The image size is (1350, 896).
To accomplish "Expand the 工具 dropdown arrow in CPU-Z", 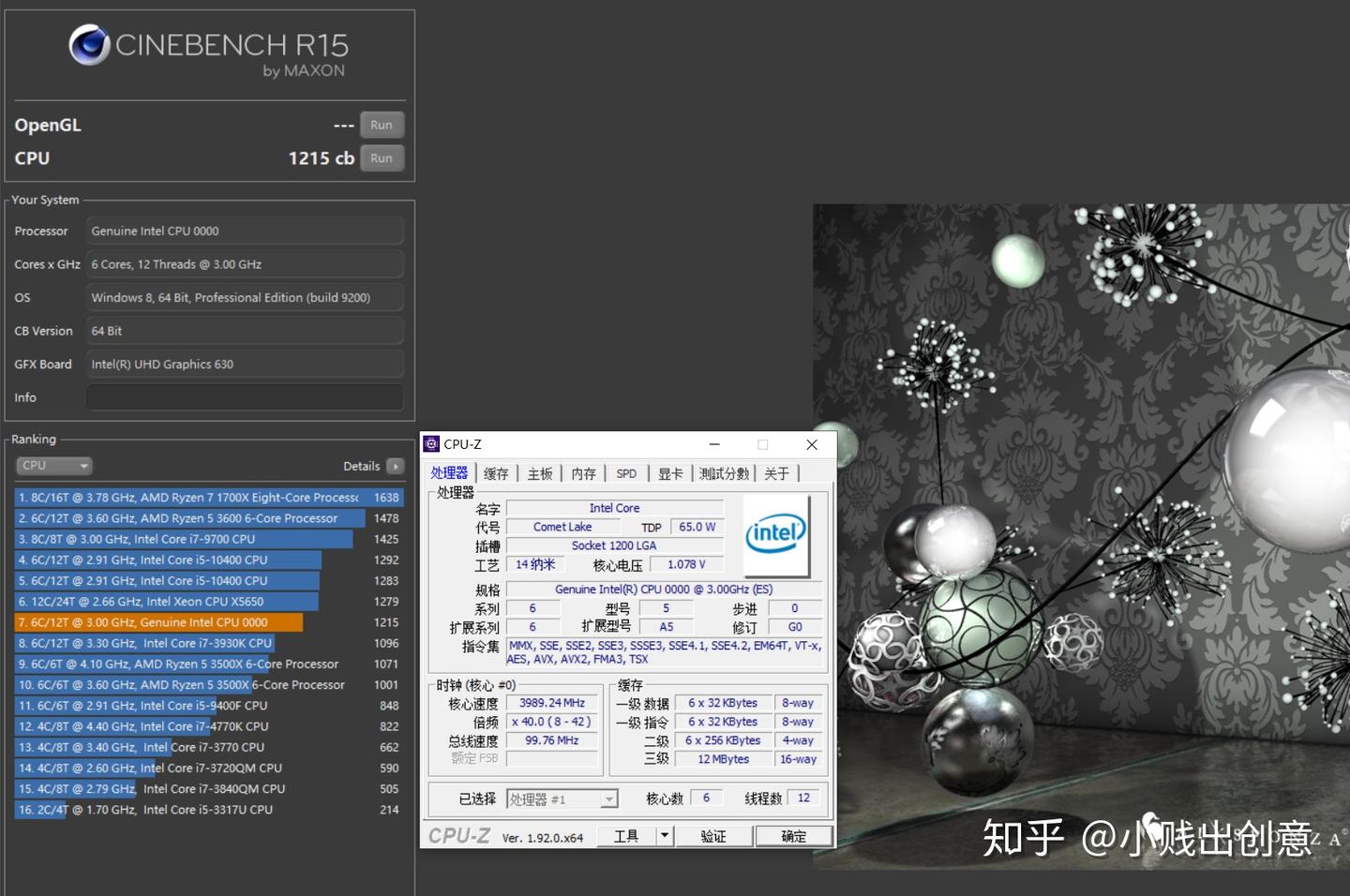I will pyautogui.click(x=665, y=836).
